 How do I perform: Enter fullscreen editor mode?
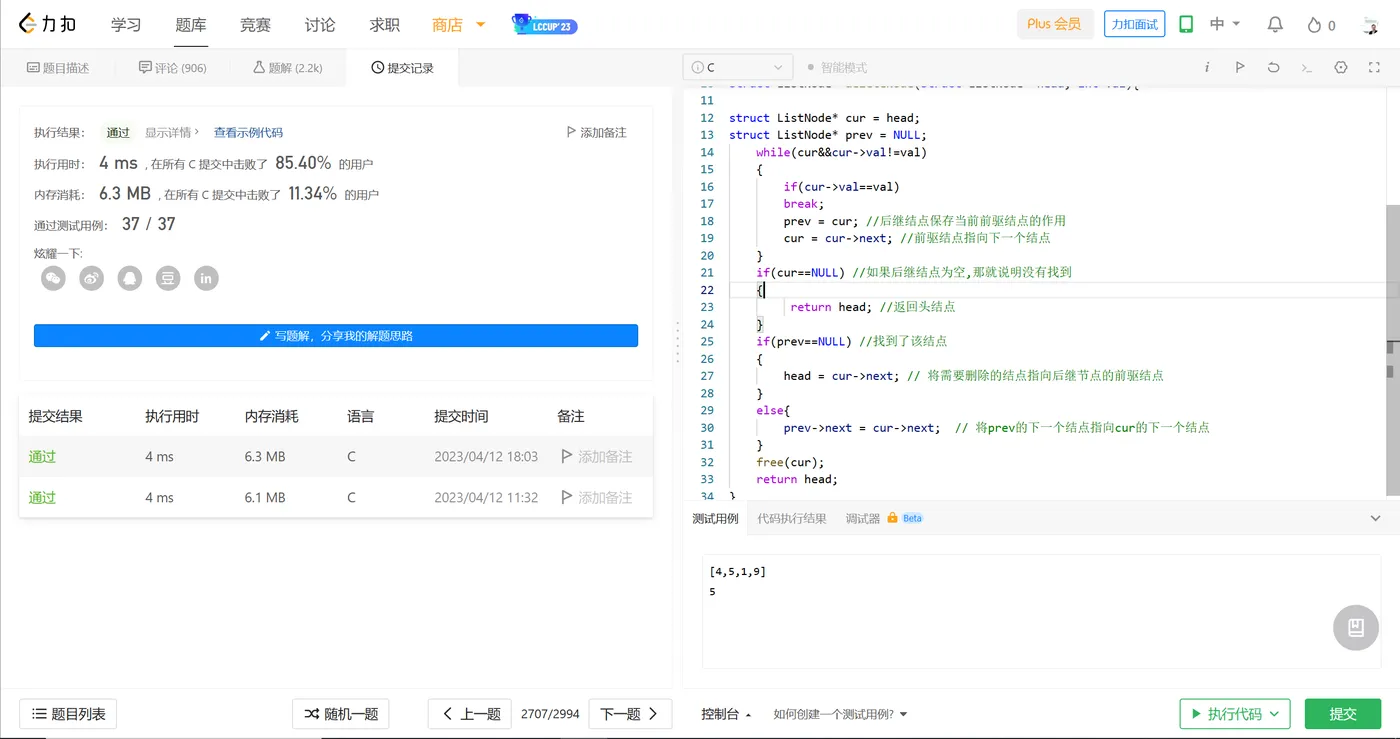[x=1372, y=67]
